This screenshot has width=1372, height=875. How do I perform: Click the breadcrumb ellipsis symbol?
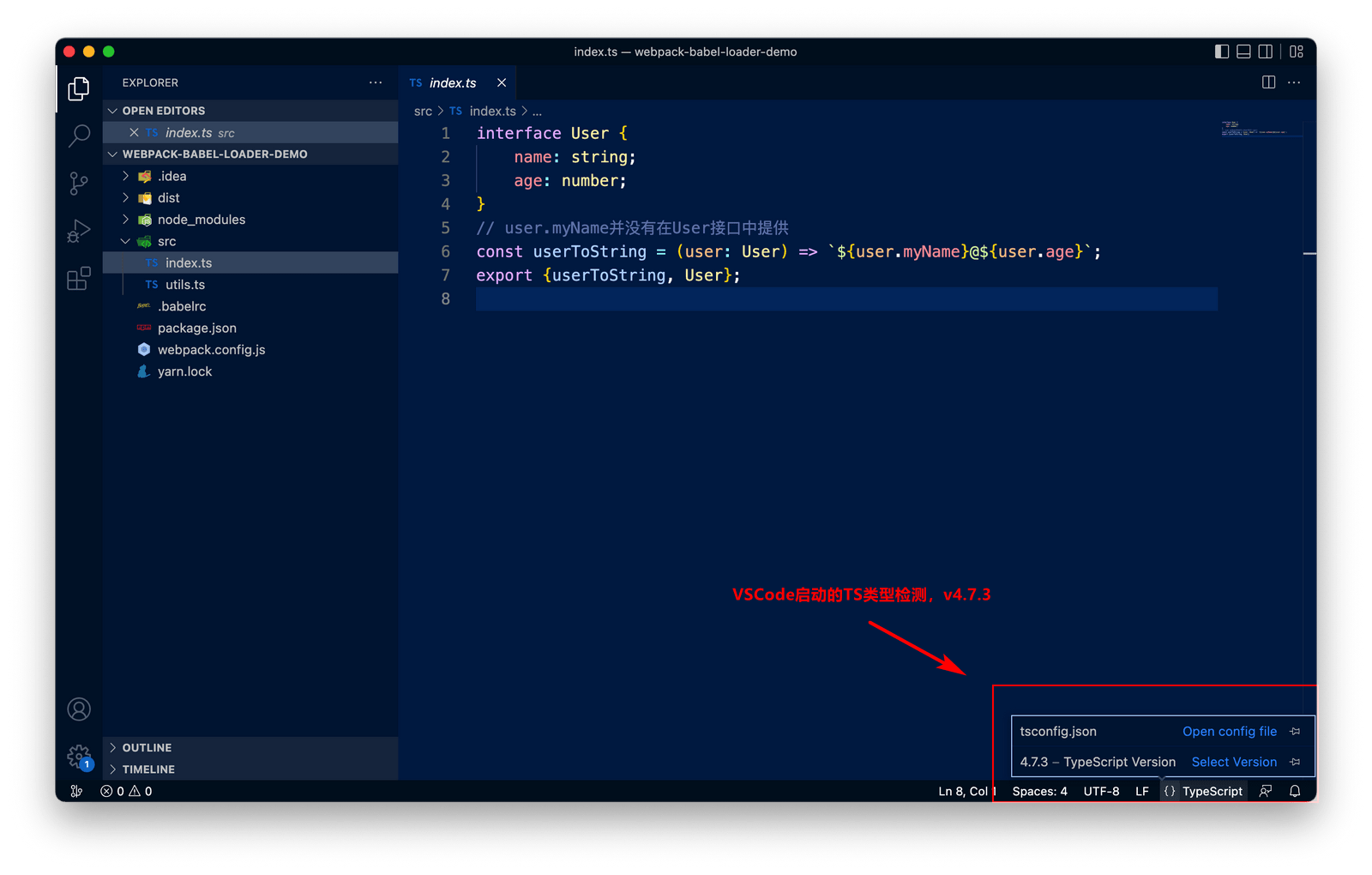(x=537, y=112)
